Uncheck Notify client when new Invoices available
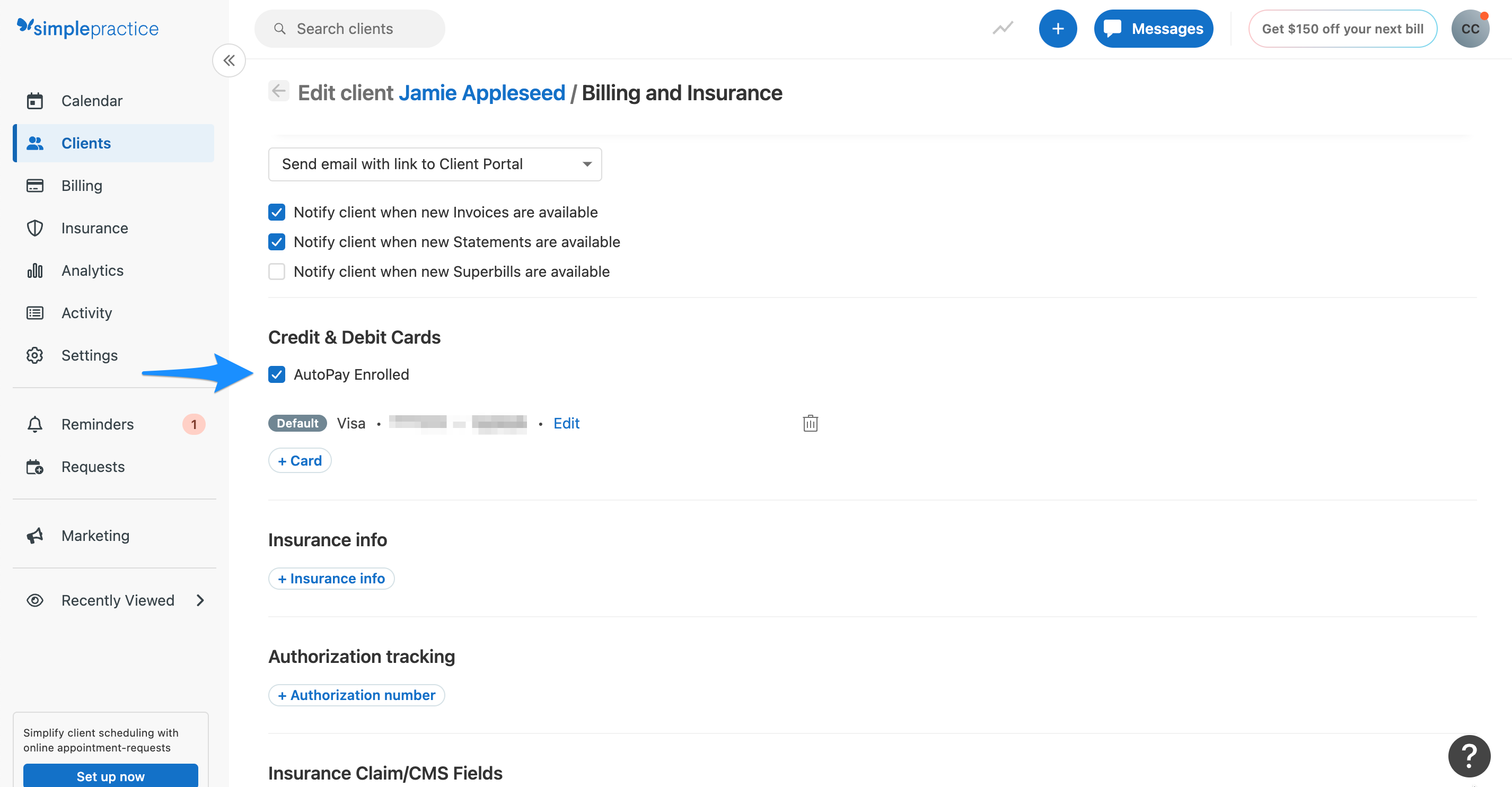 (x=276, y=212)
